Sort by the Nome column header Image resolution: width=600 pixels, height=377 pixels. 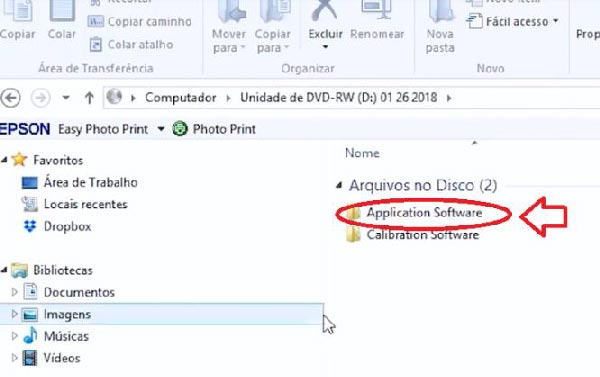(362, 153)
